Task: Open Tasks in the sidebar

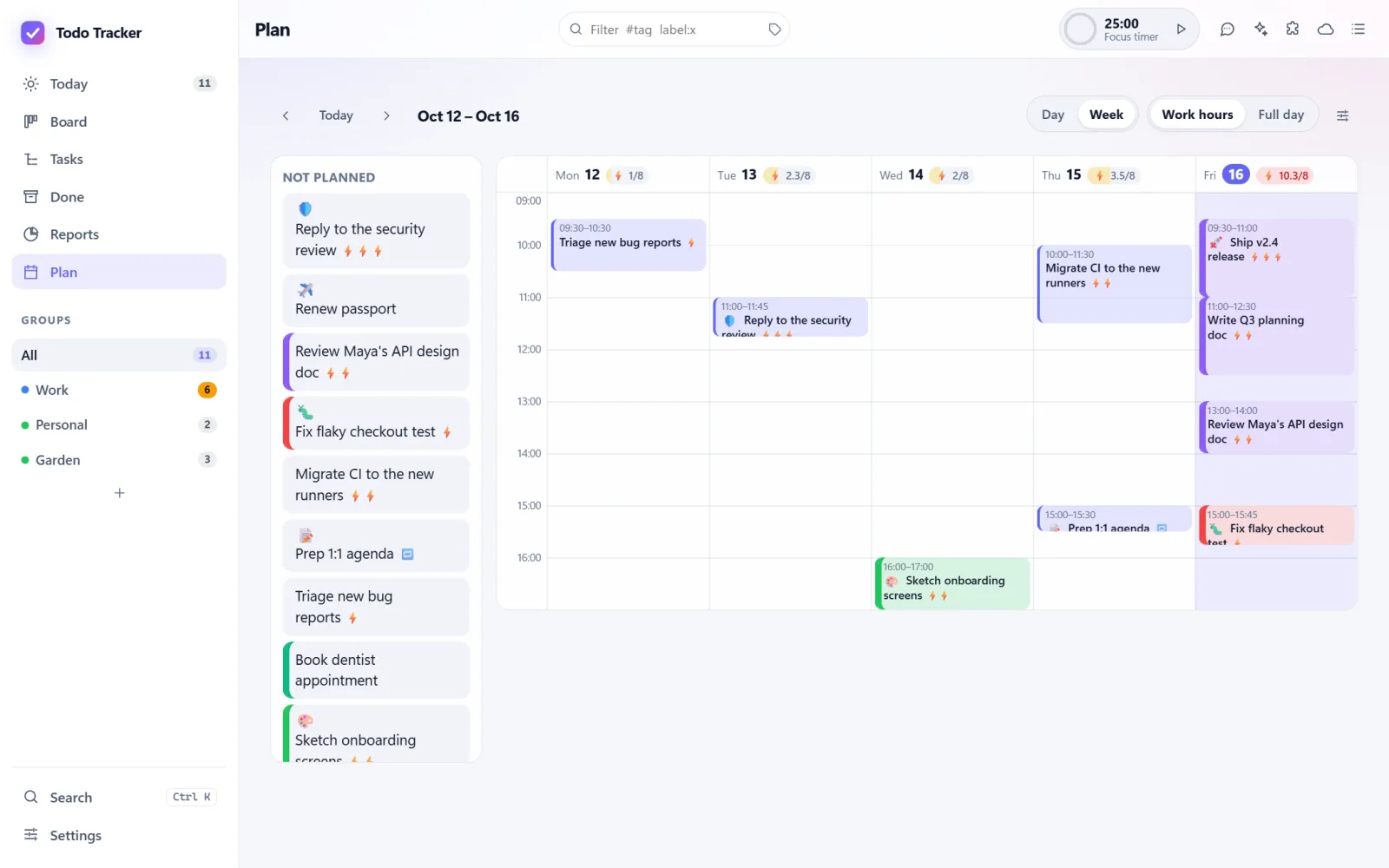Action: click(x=119, y=159)
